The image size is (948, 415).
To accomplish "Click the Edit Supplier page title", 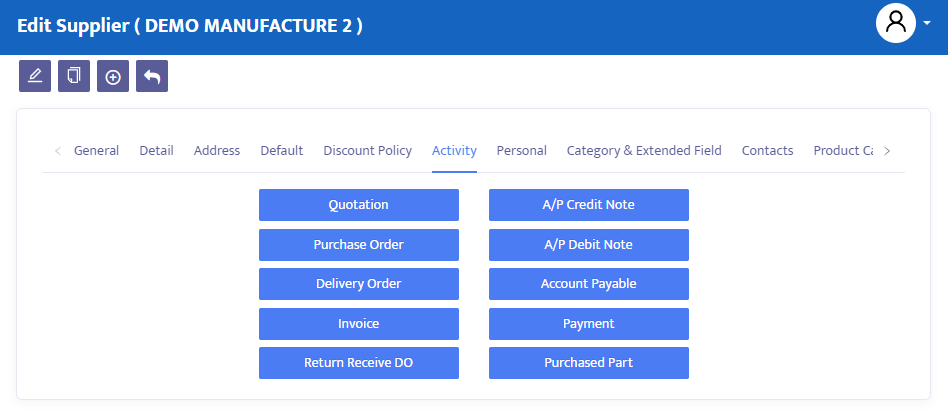I will tap(190, 26).
